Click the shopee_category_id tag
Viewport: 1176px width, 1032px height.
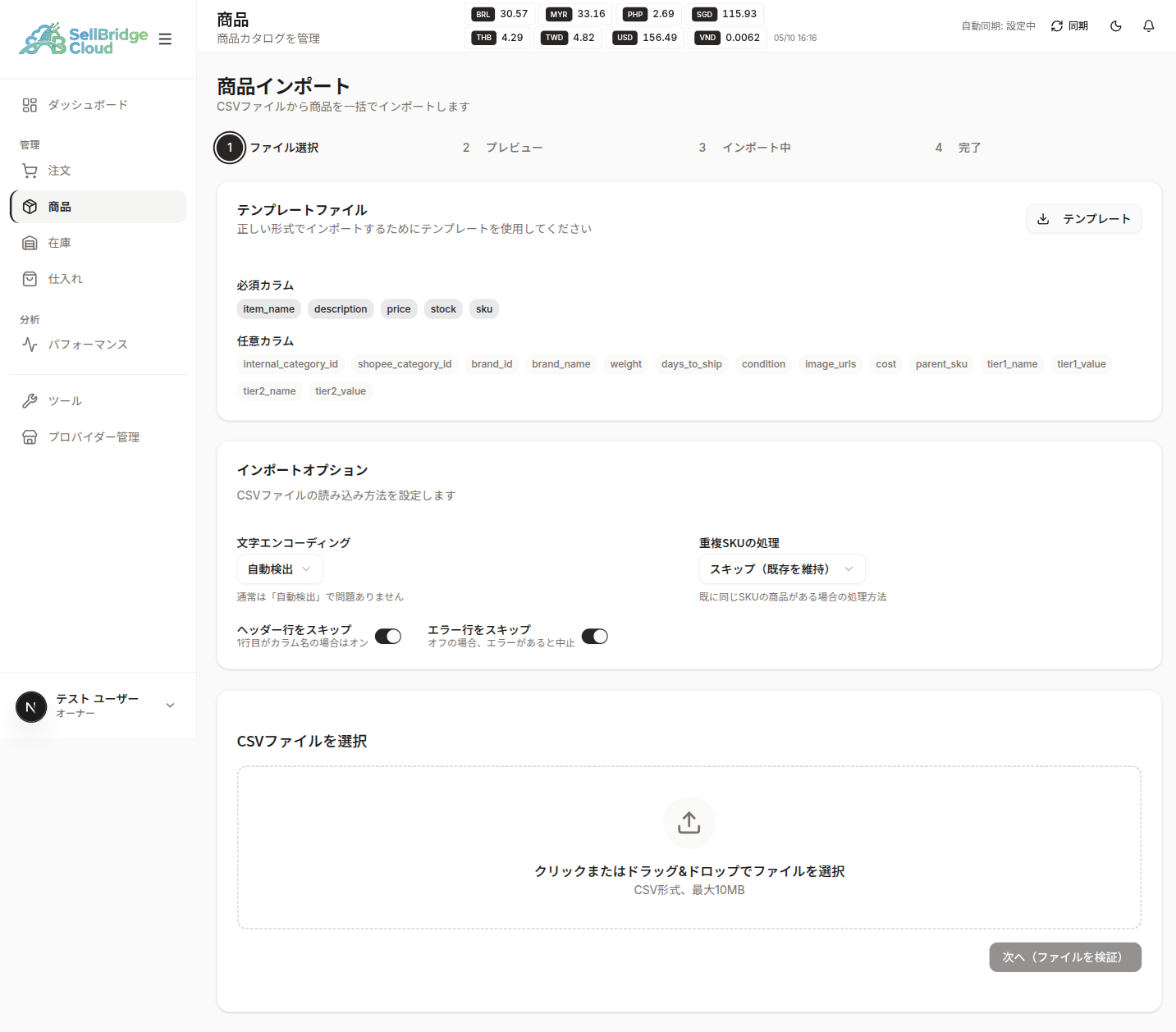pyautogui.click(x=405, y=364)
